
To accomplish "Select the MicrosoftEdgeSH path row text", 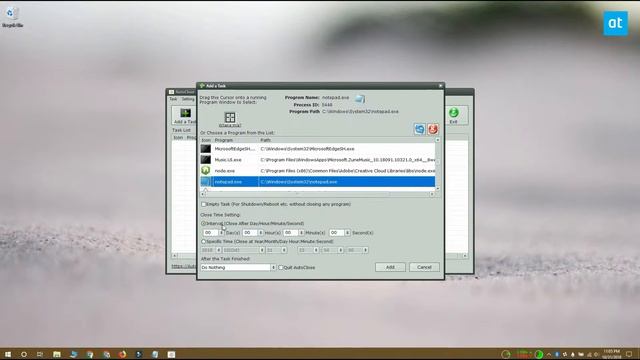I will (x=307, y=149).
